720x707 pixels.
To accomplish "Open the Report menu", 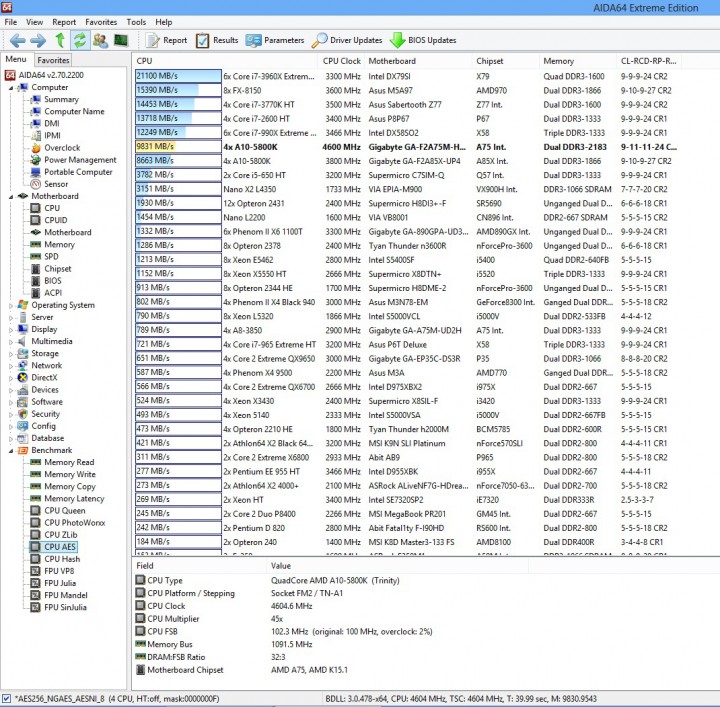I will [x=64, y=22].
